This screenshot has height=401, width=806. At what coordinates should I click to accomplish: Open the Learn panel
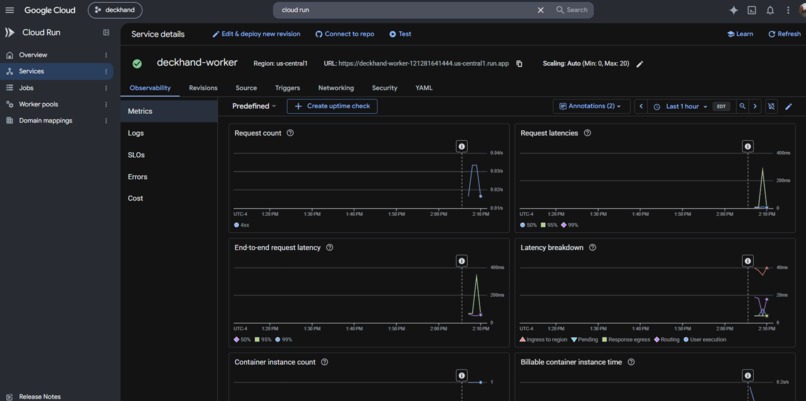point(740,34)
